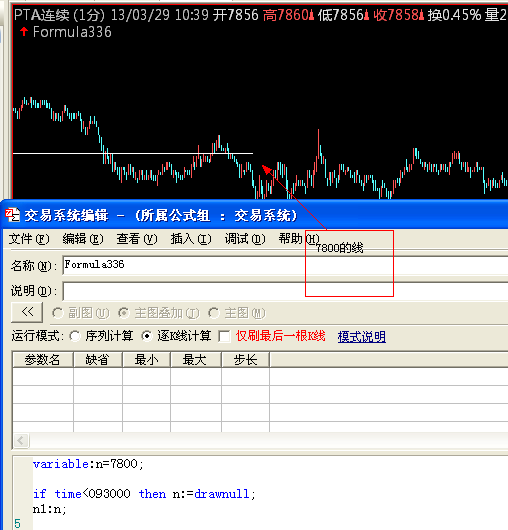Image resolution: width=508 pixels, height=530 pixels.
Task: Click the code line starting 'if time<093000'
Action: coord(144,494)
